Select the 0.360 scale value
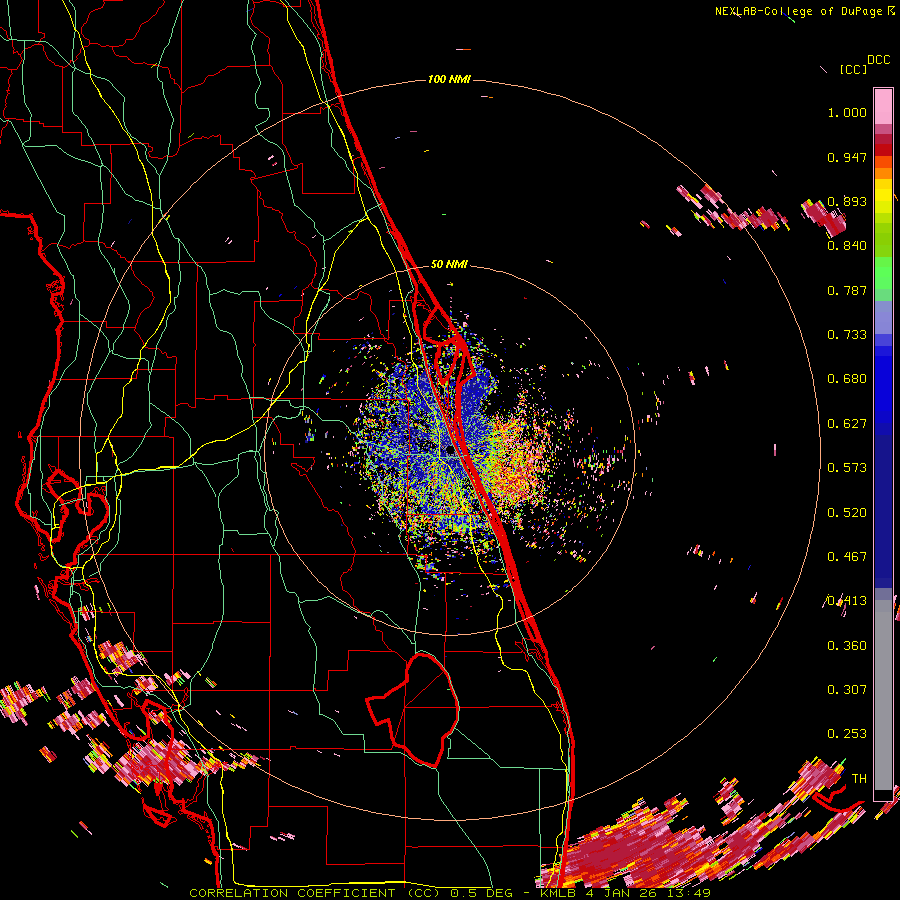The width and height of the screenshot is (900, 900). (847, 646)
